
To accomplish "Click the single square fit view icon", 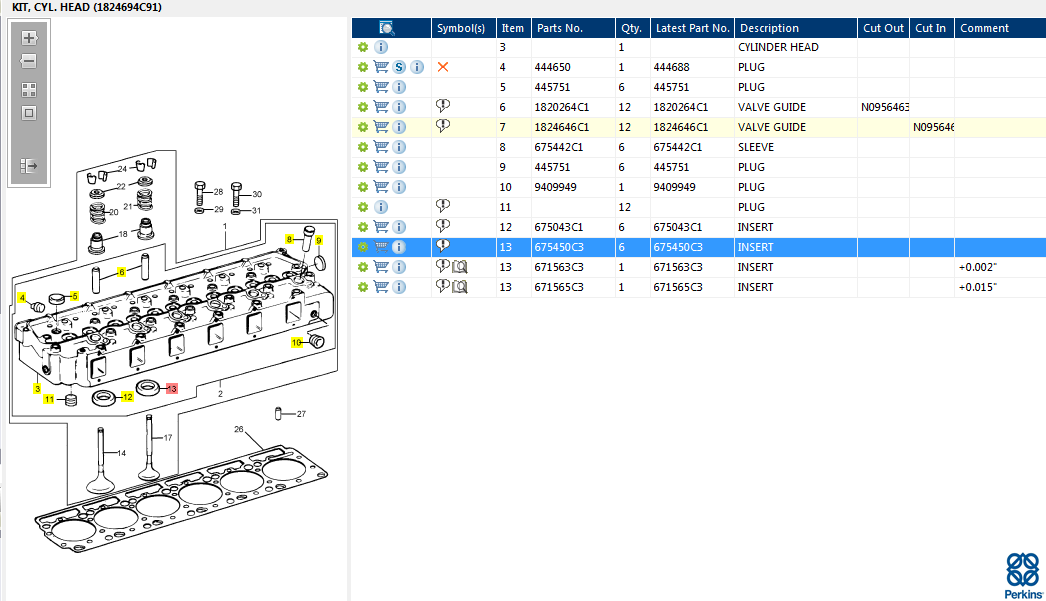I will click(x=29, y=113).
